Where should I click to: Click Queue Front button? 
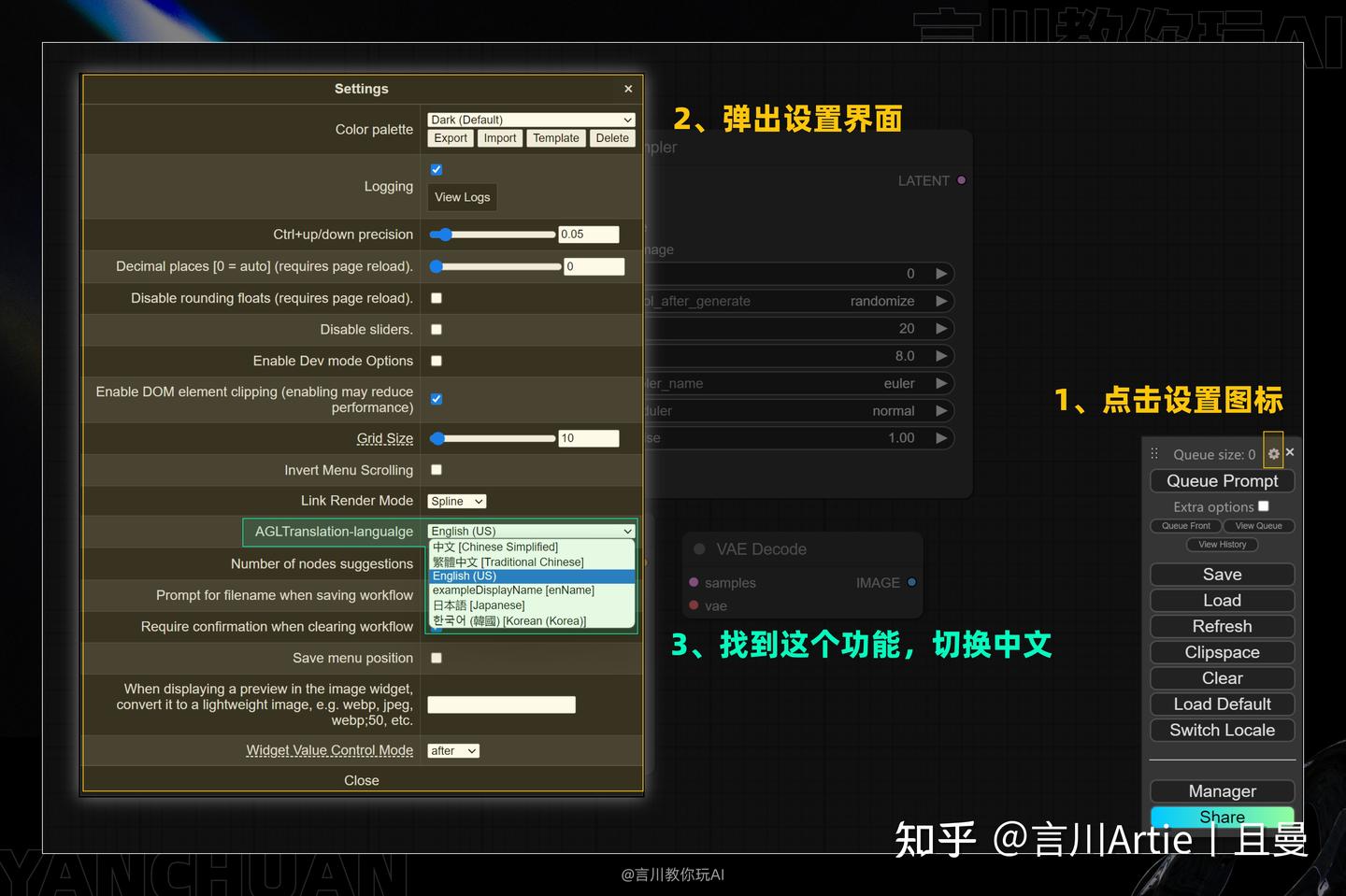[x=1186, y=526]
